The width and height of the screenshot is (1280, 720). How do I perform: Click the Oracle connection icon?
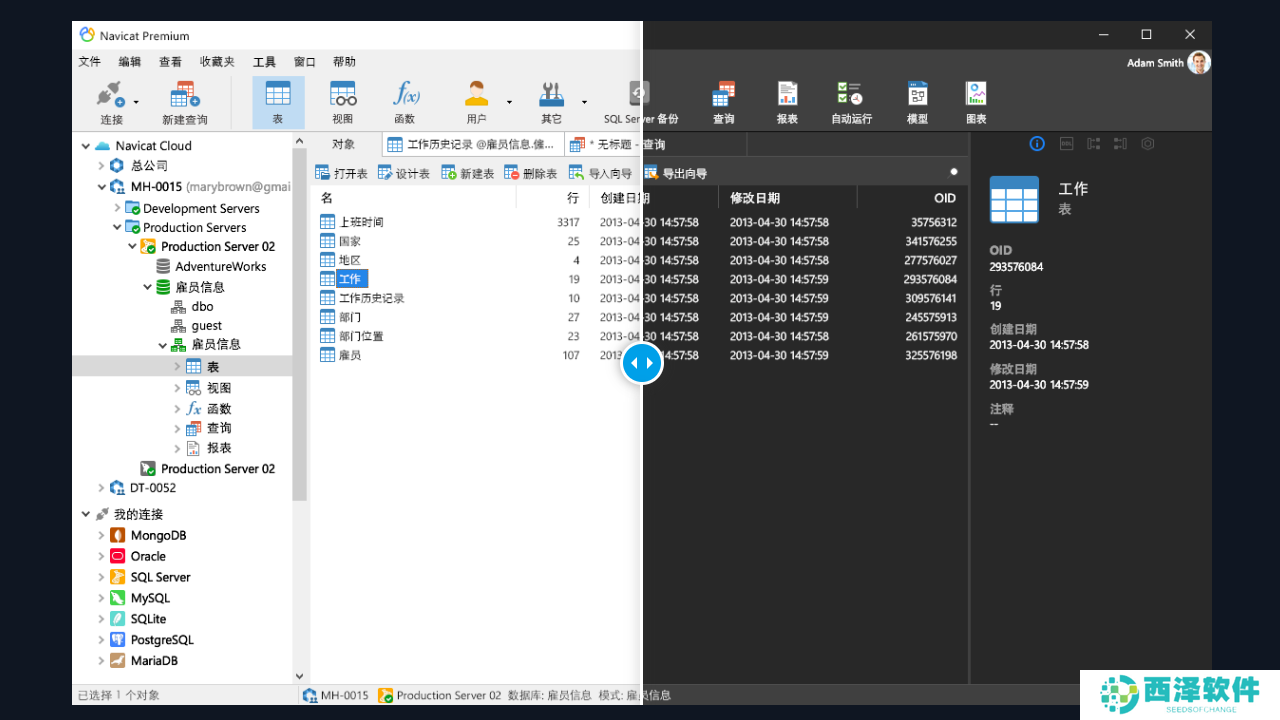(x=118, y=556)
